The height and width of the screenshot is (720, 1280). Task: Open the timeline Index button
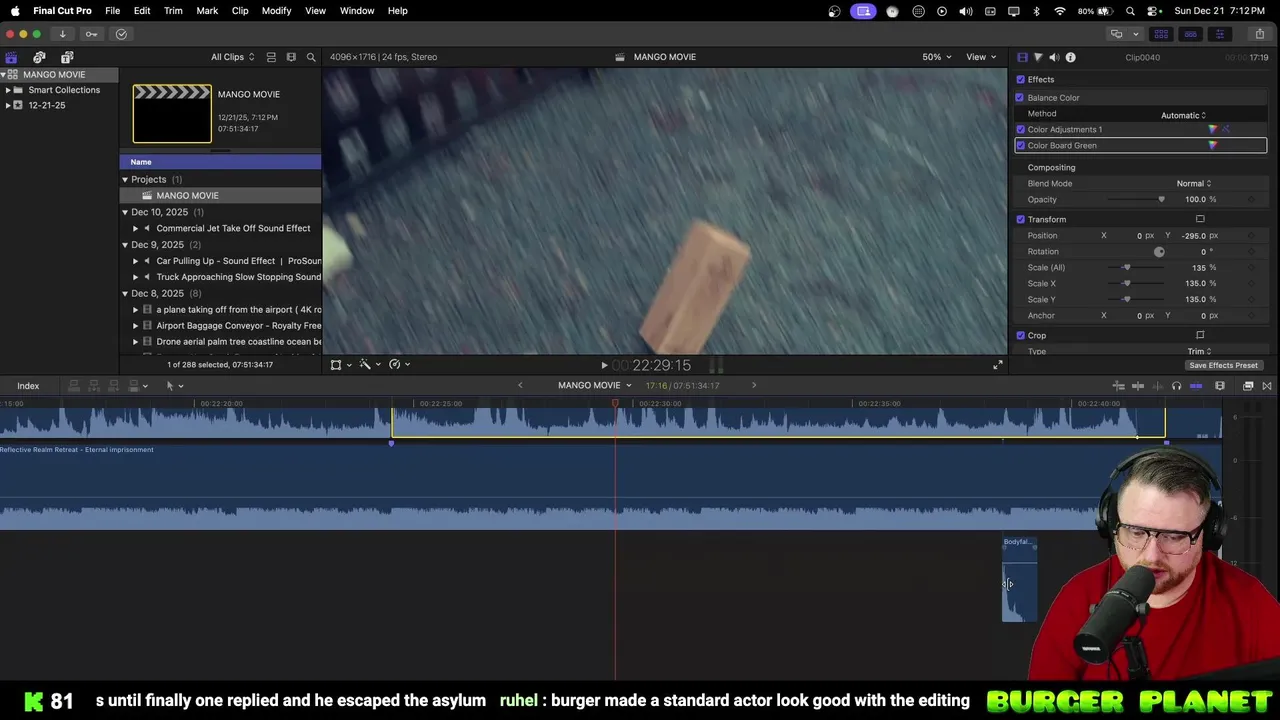(28, 386)
